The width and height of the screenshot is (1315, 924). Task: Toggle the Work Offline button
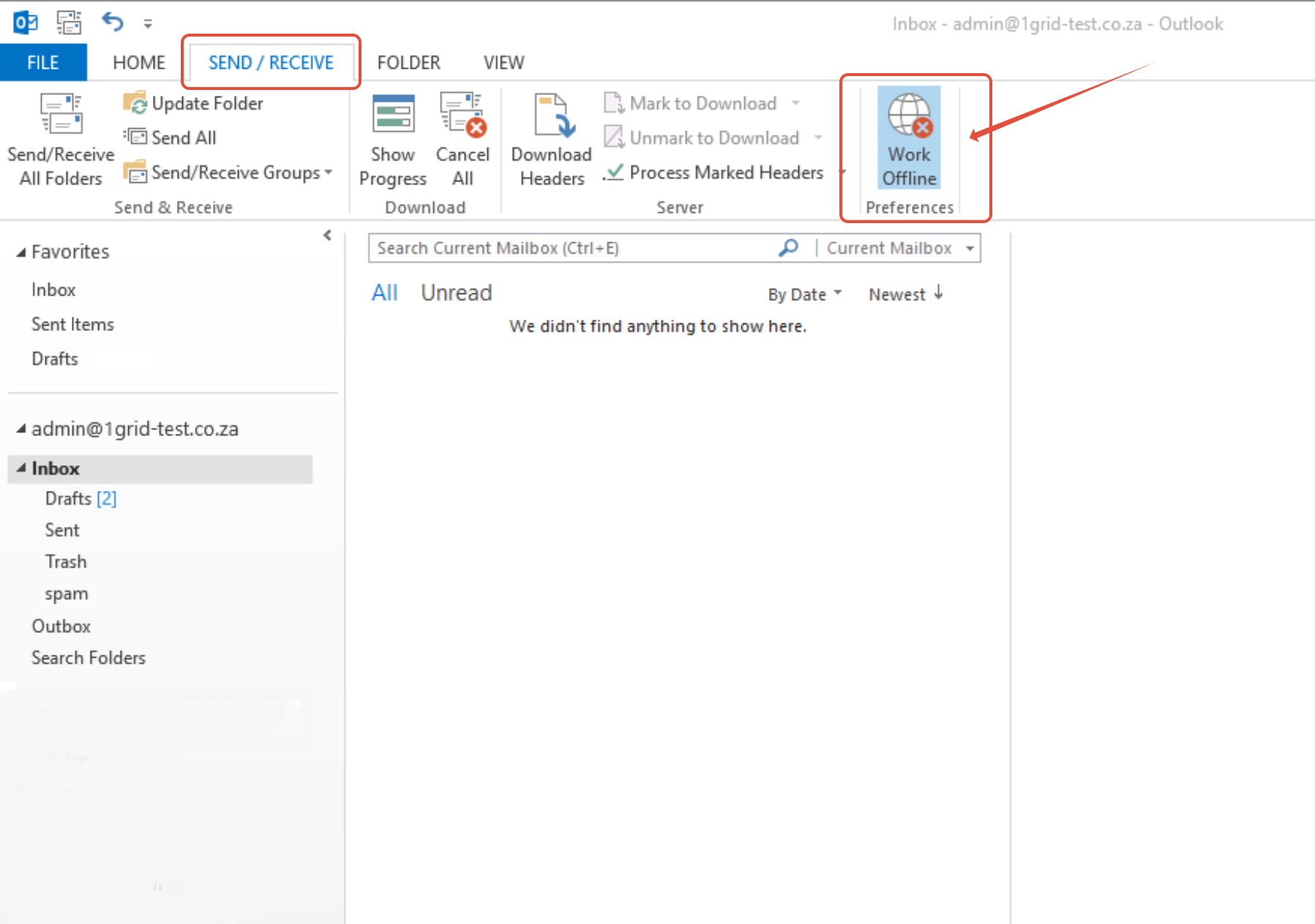click(x=909, y=138)
